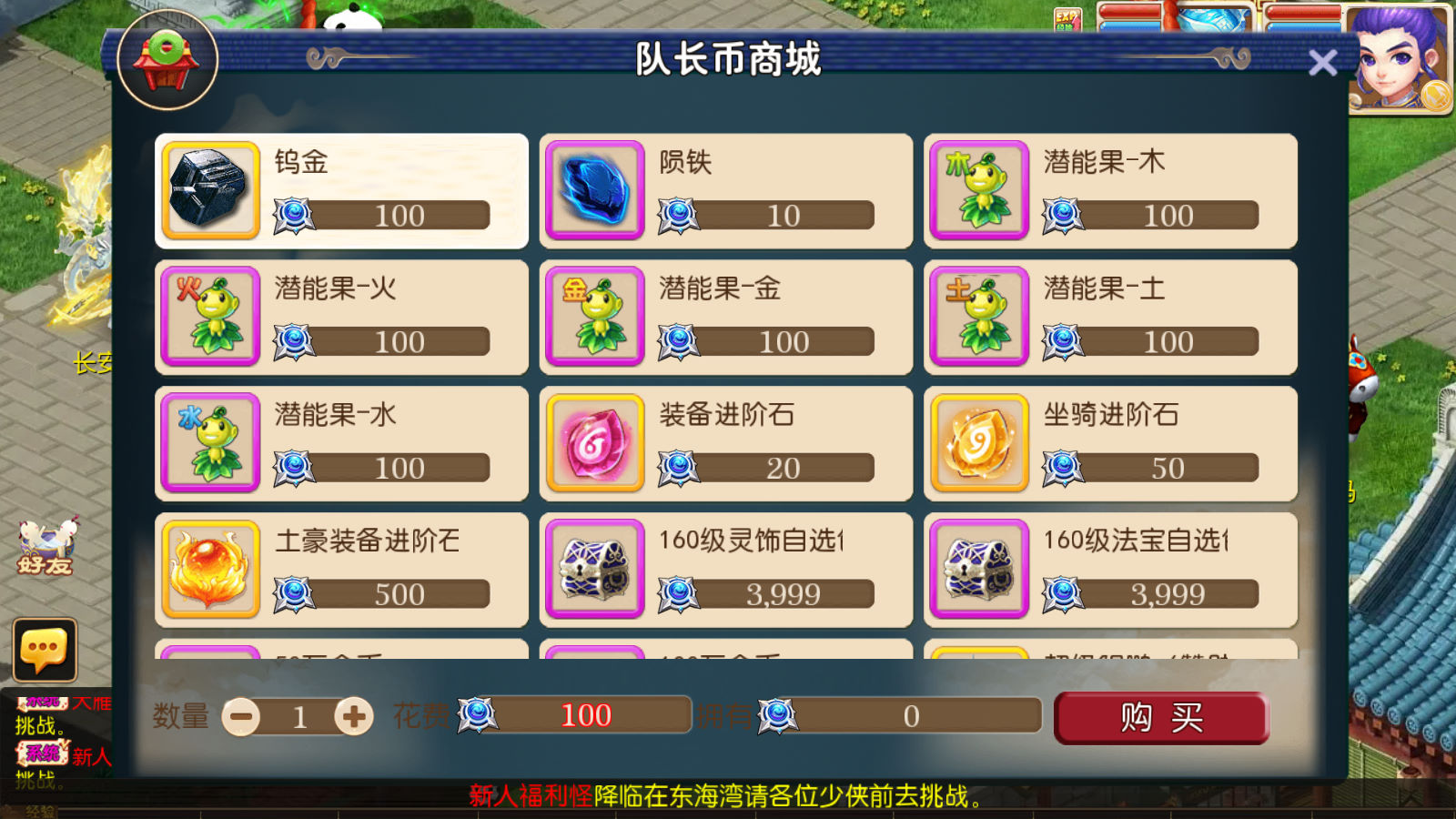Choose the 潜能果-木 wood fruit icon
Image resolution: width=1456 pixels, height=819 pixels.
point(979,190)
